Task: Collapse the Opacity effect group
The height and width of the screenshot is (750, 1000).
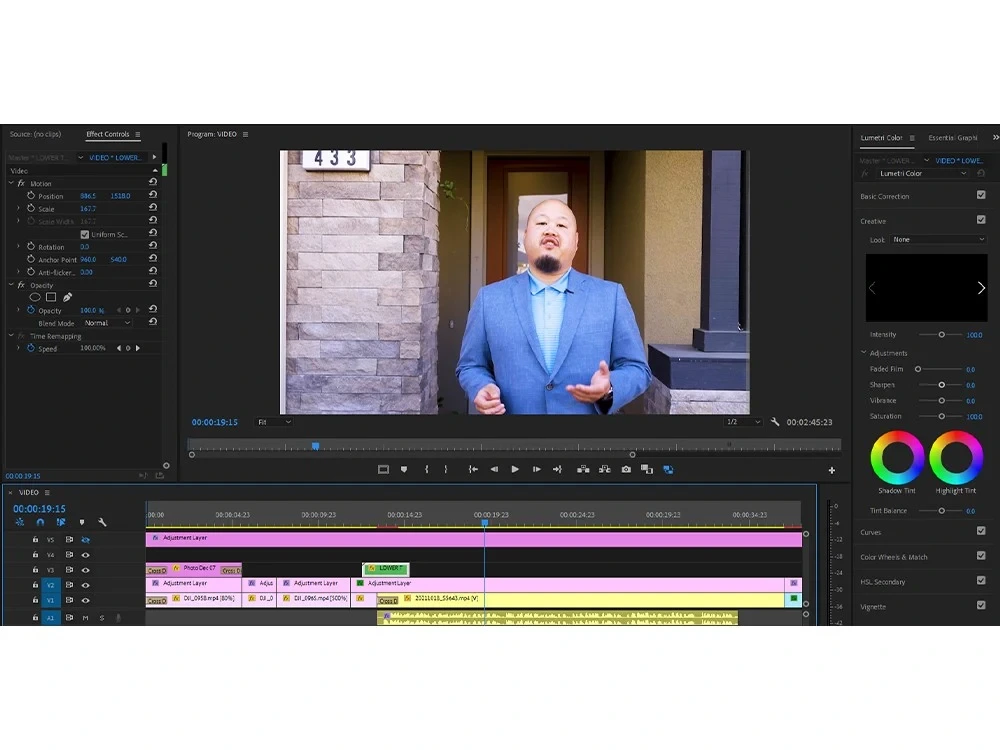Action: pyautogui.click(x=11, y=284)
